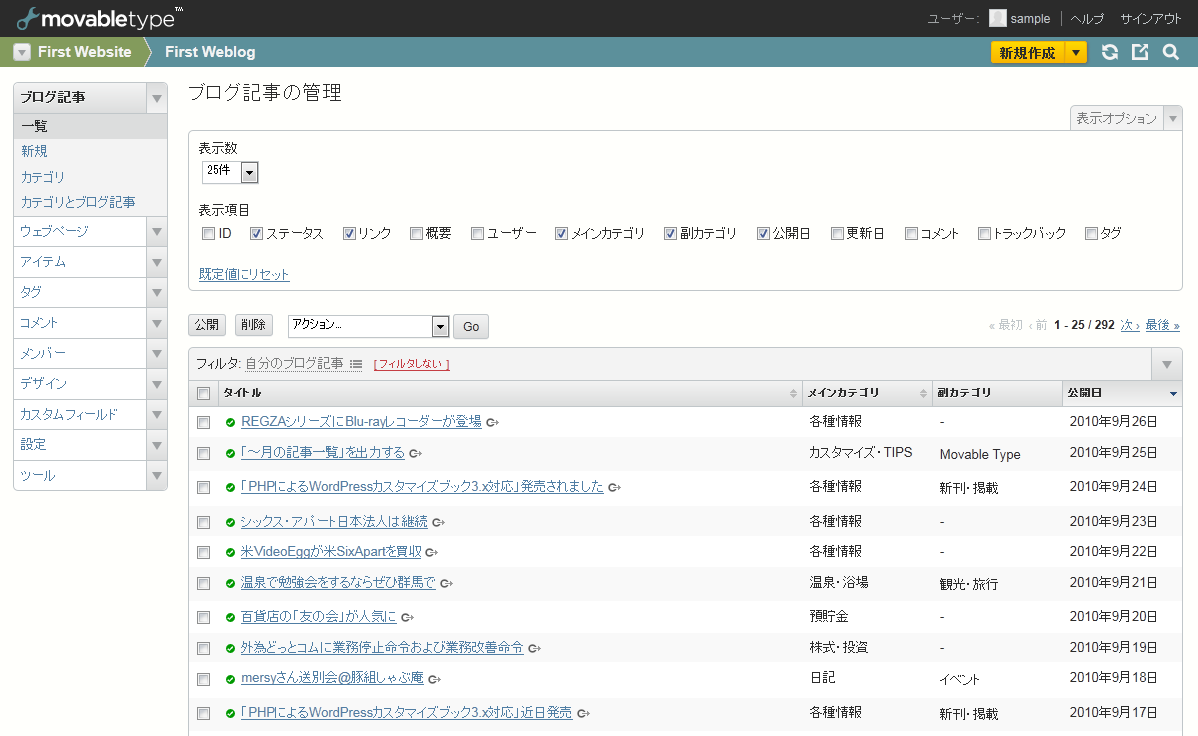Expand the デザイン sidebar menu arrow
This screenshot has width=1198, height=736.
157,384
